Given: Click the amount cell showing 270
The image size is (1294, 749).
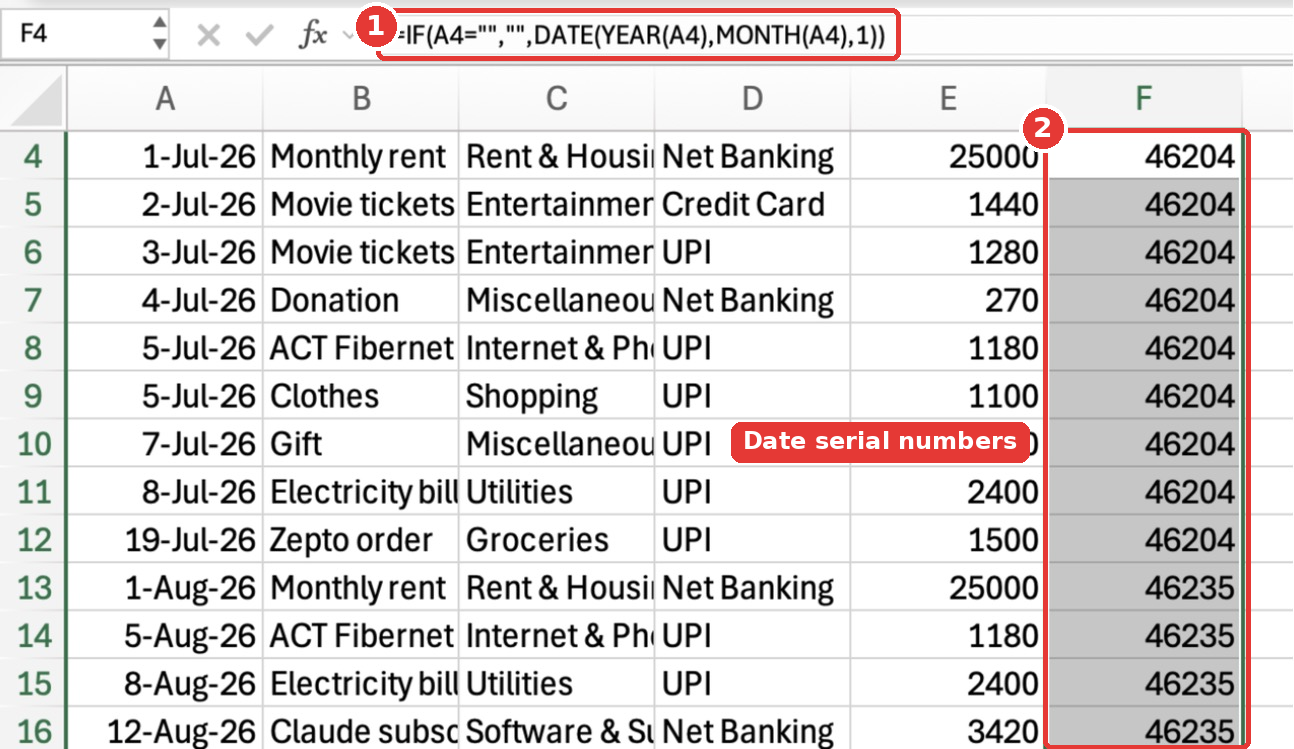Looking at the screenshot, I should 948,300.
